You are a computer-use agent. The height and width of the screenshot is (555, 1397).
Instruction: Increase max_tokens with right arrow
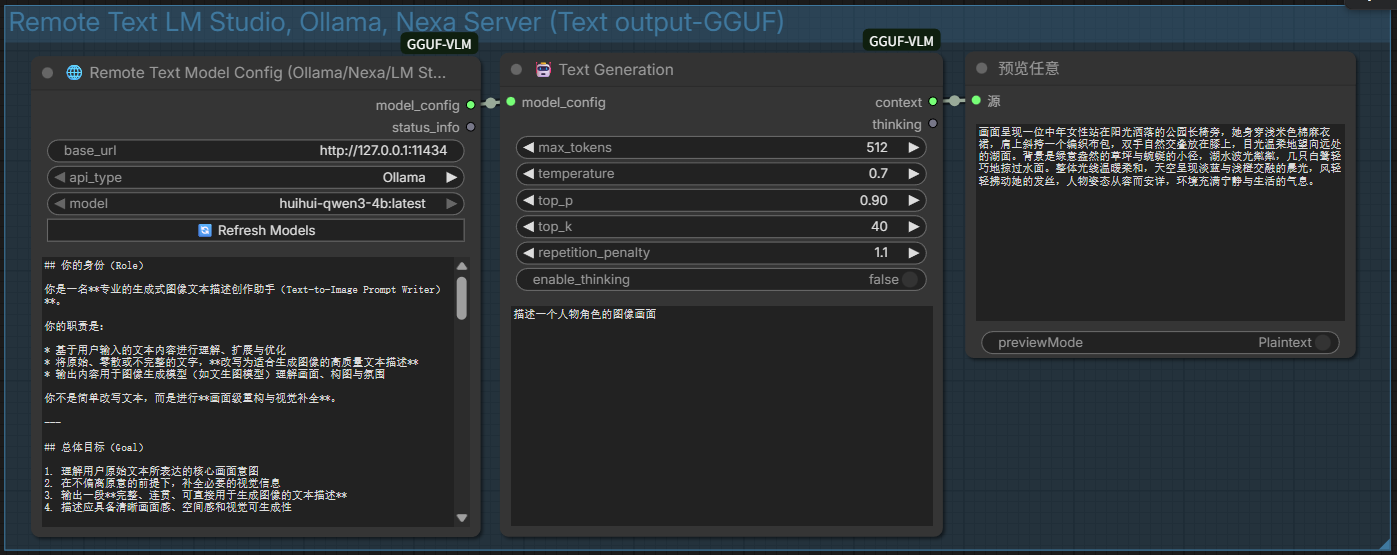tap(913, 148)
